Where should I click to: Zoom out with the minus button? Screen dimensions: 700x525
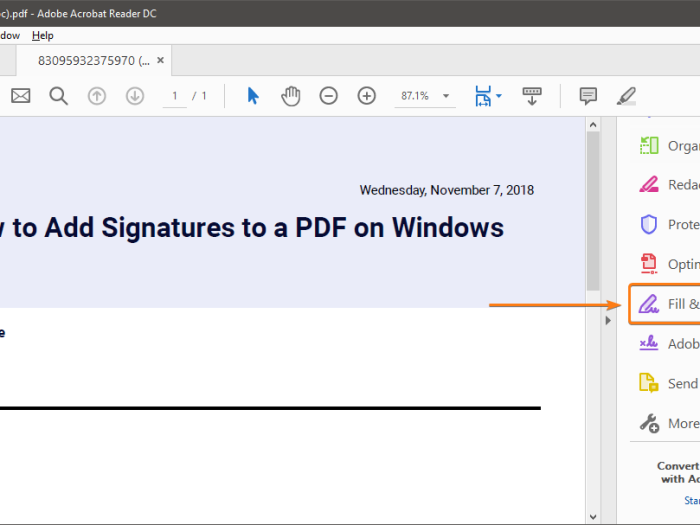pos(329,96)
